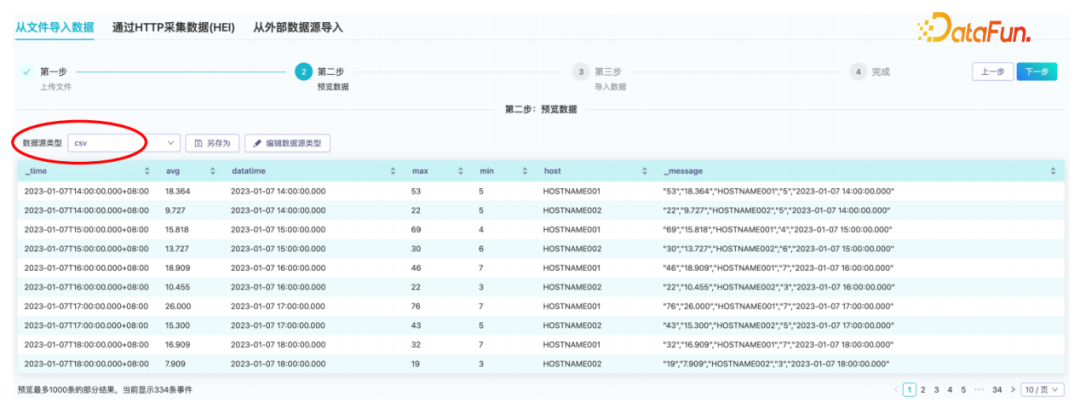
Task: Click the 另存为 button
Action: 213,143
